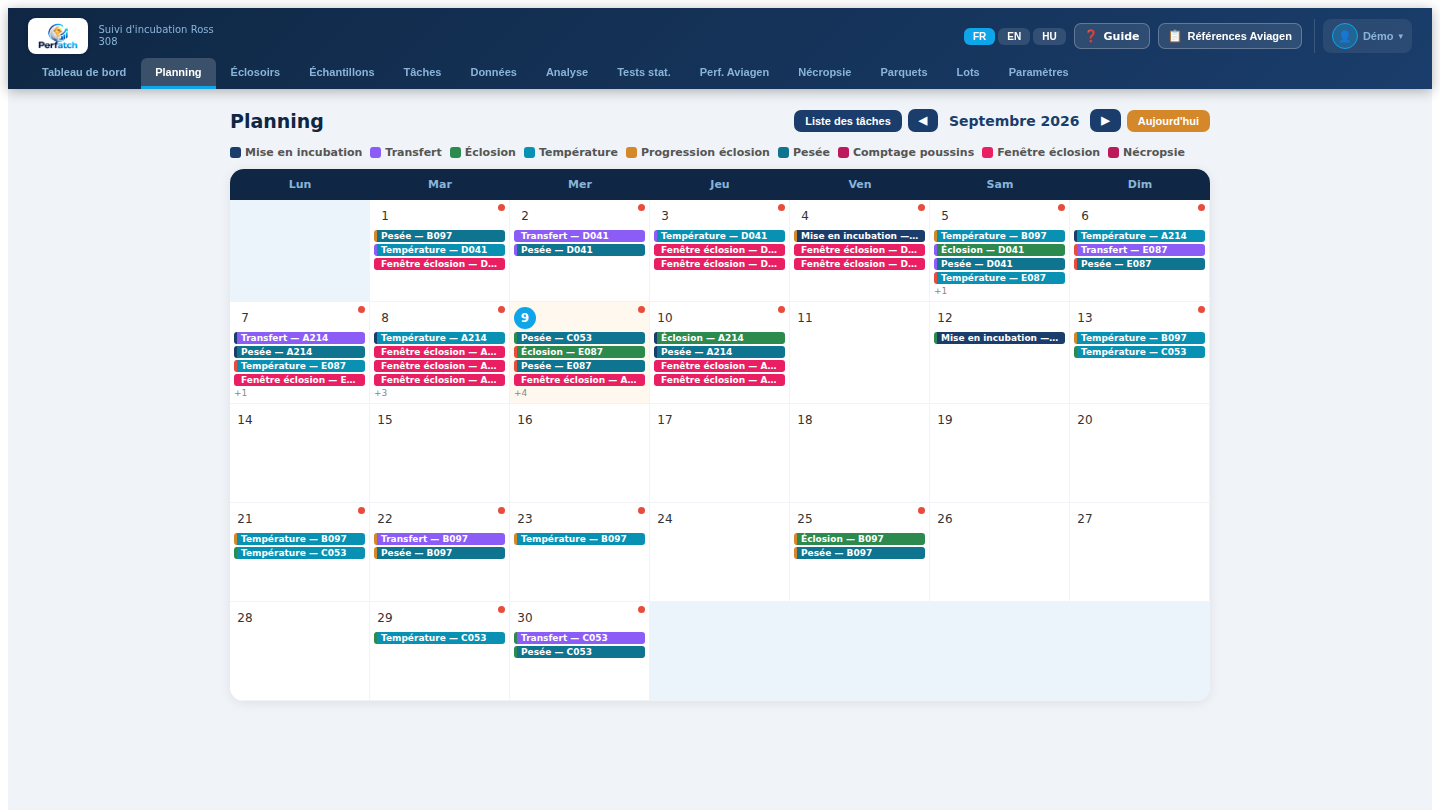Open Transfert — C053 on September 30

click(x=580, y=638)
